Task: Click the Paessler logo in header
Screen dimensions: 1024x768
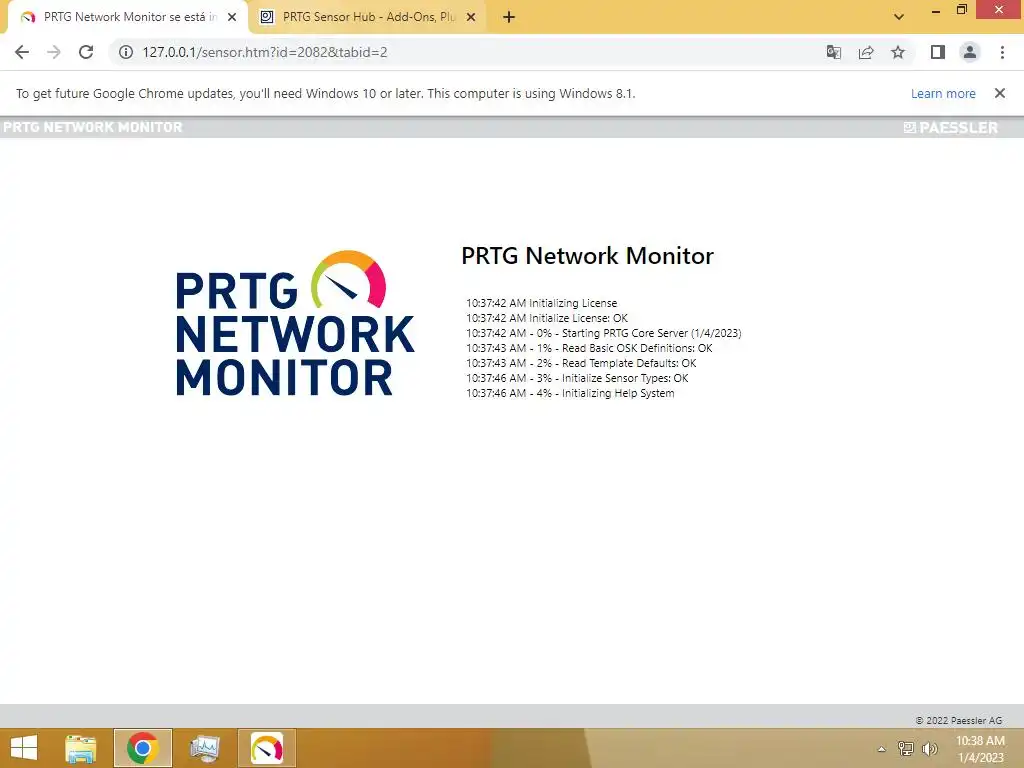Action: (951, 127)
